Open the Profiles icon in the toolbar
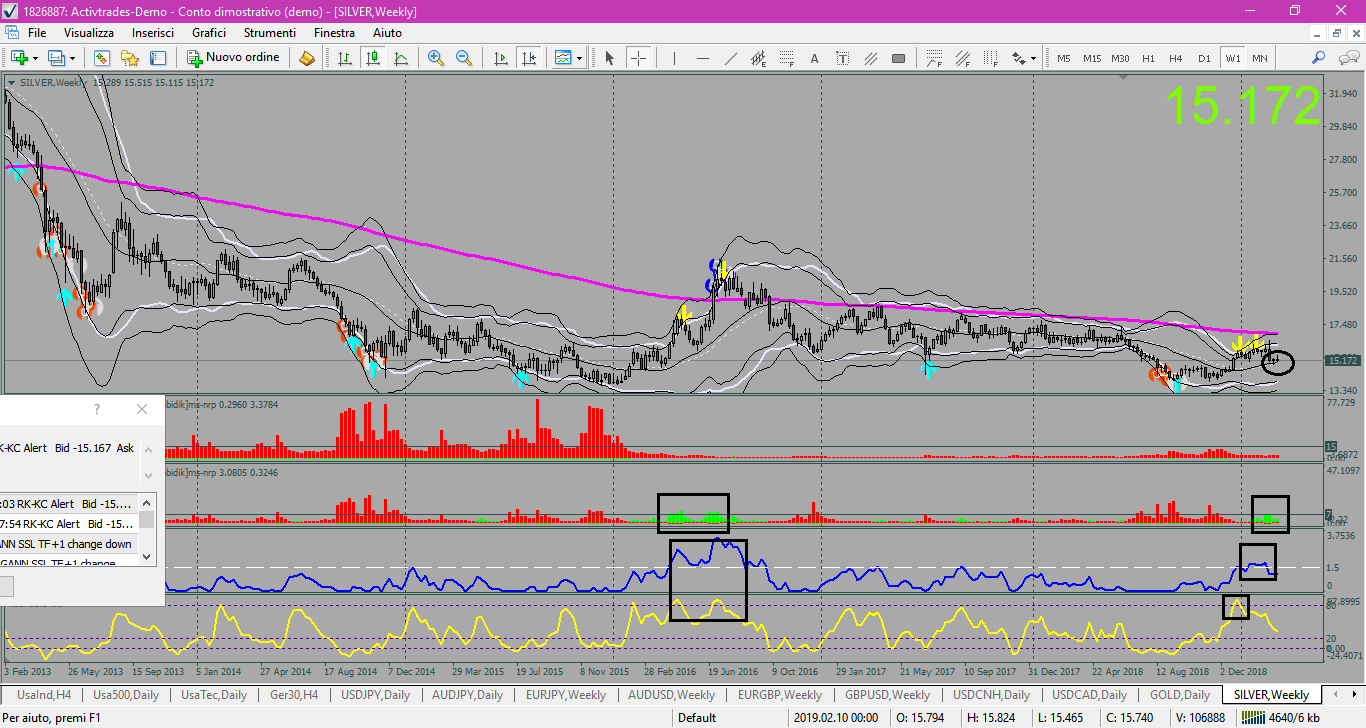This screenshot has height=728, width=1366. (x=56, y=58)
